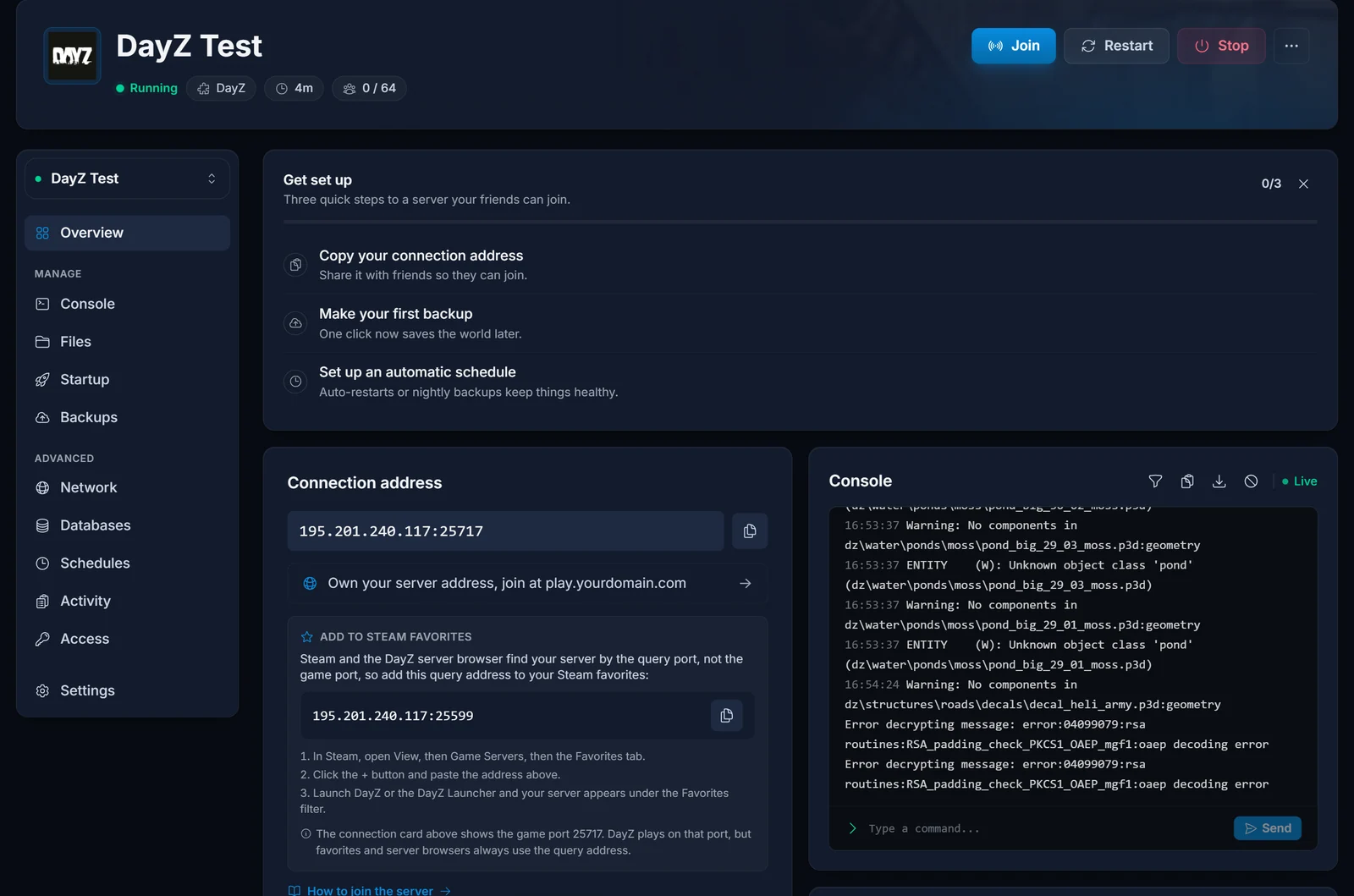
Task: Click the connection address field 195.201.240.117:25717
Action: 505,531
